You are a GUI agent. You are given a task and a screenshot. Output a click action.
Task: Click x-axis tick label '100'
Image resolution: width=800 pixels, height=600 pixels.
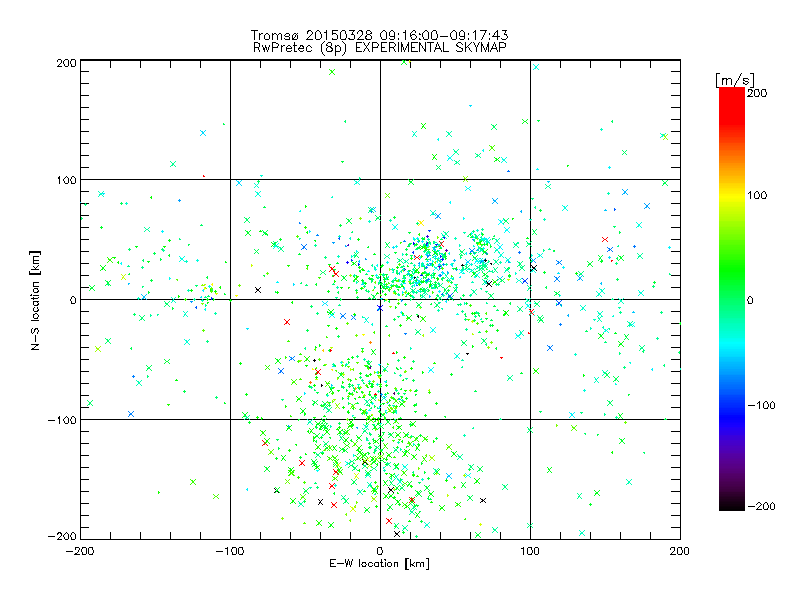[530, 552]
